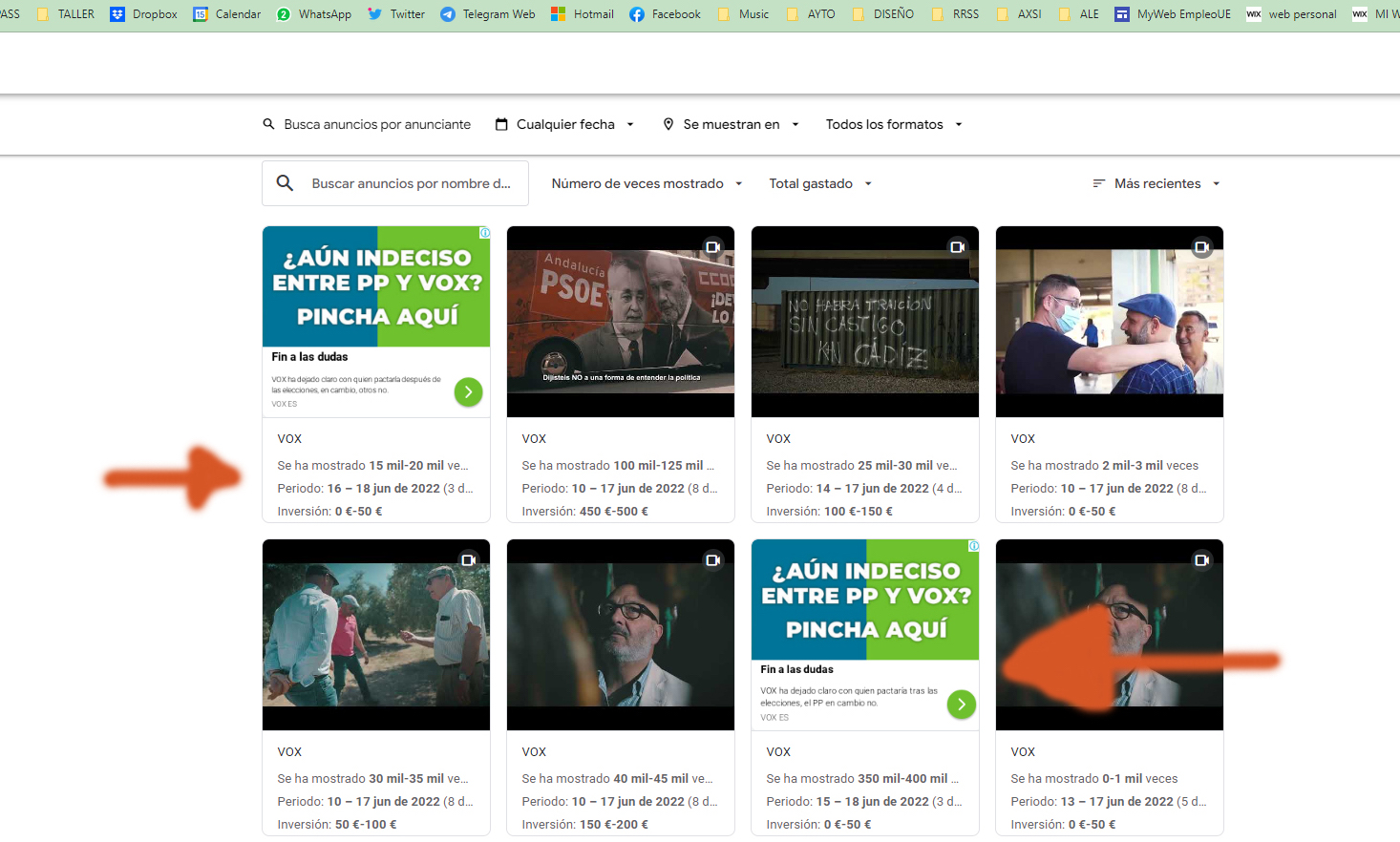
Task: Expand the Se muestran en region filter
Action: [732, 124]
